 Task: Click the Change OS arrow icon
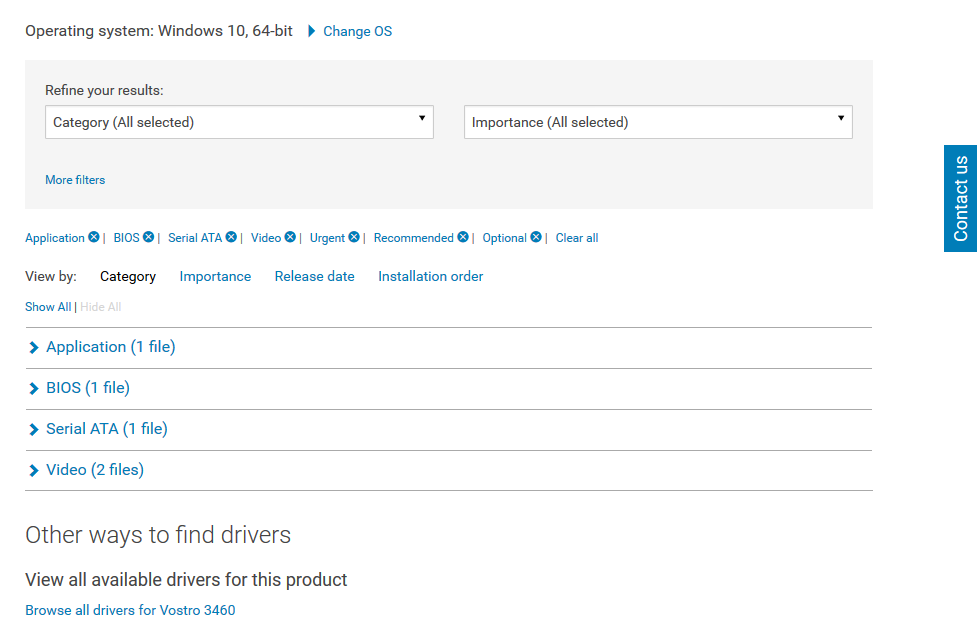click(x=312, y=31)
